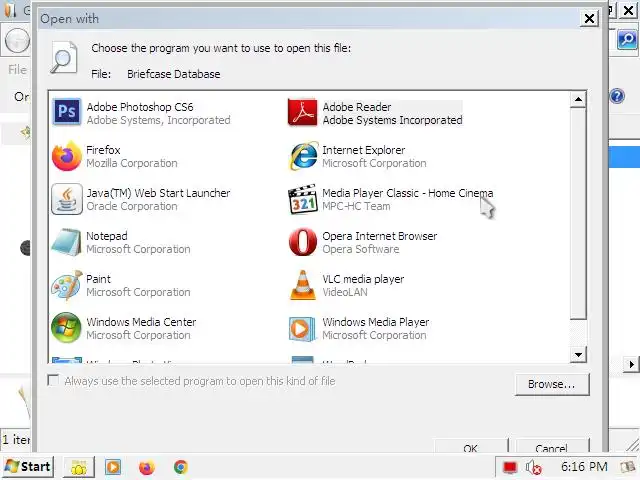Select the Internet Explorer icon
Screen dimensions: 640x480
point(303,156)
